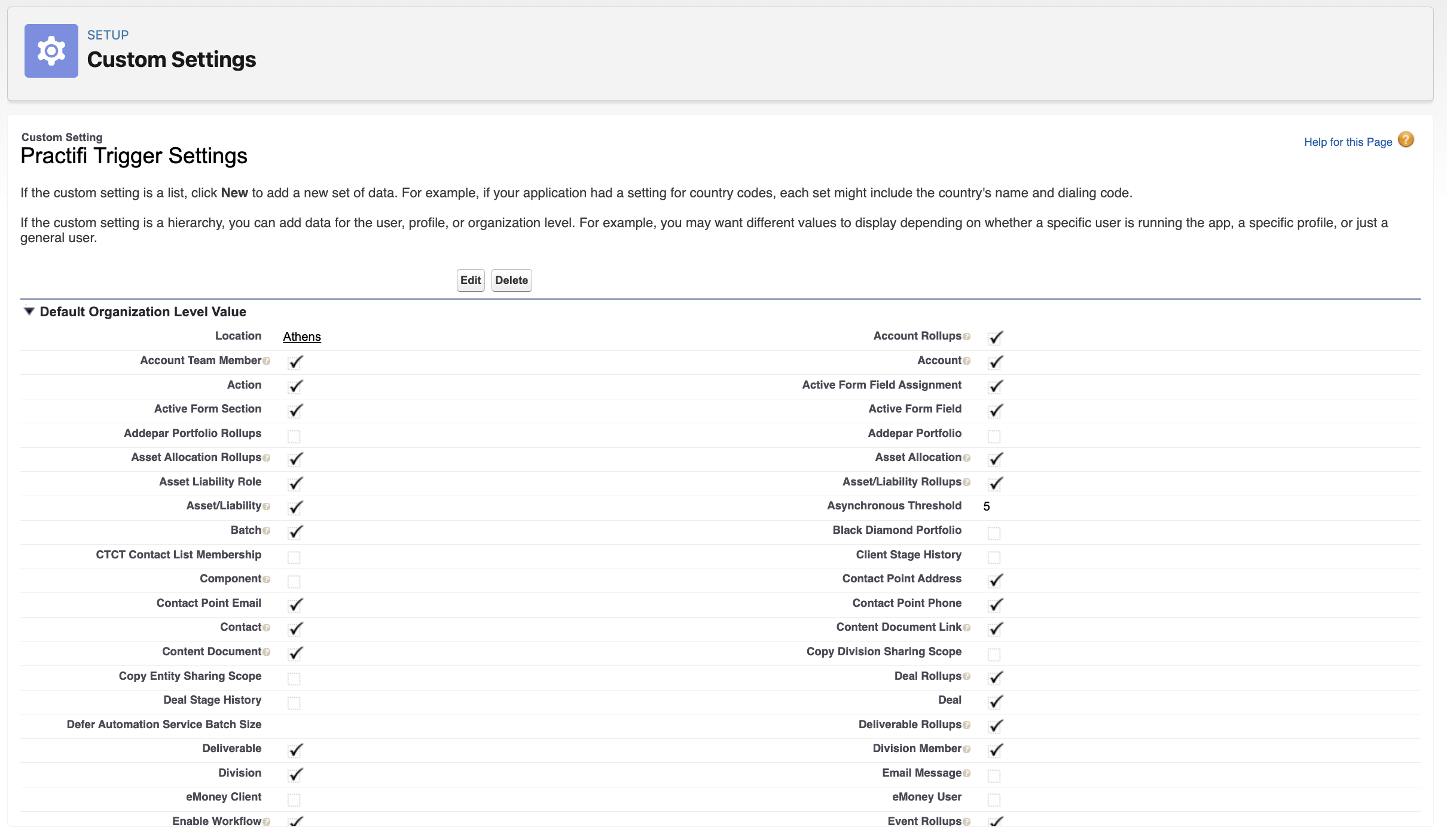Click the Black Diamond Portfolio checkbox

(994, 533)
